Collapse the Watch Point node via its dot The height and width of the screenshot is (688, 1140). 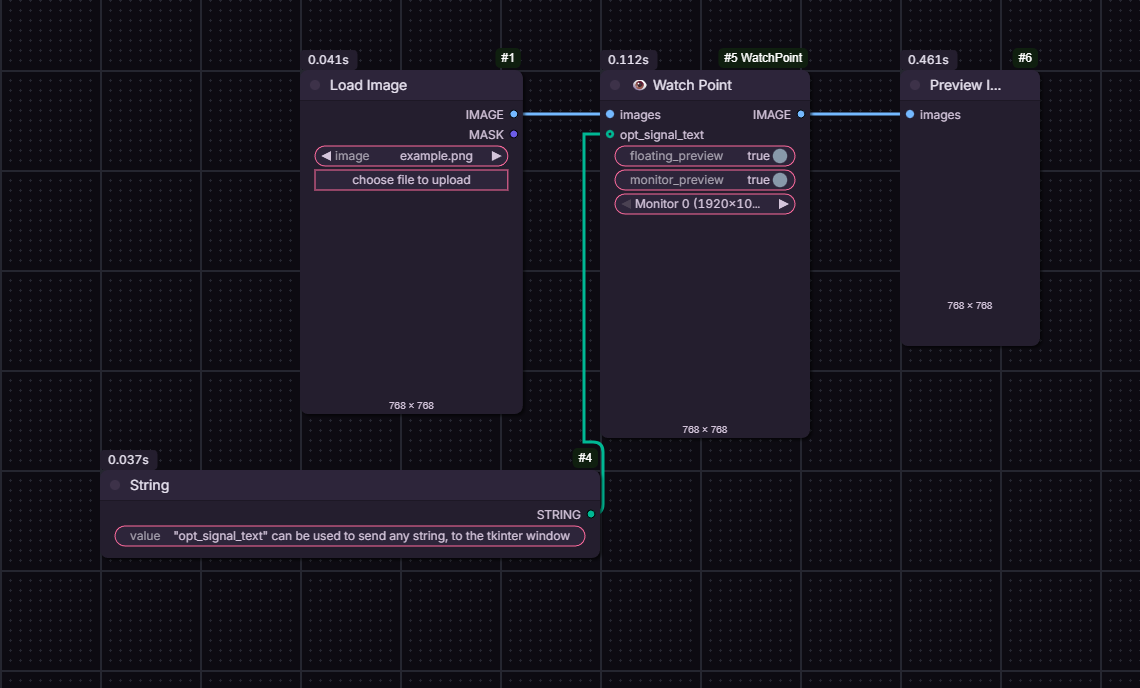pyautogui.click(x=615, y=85)
